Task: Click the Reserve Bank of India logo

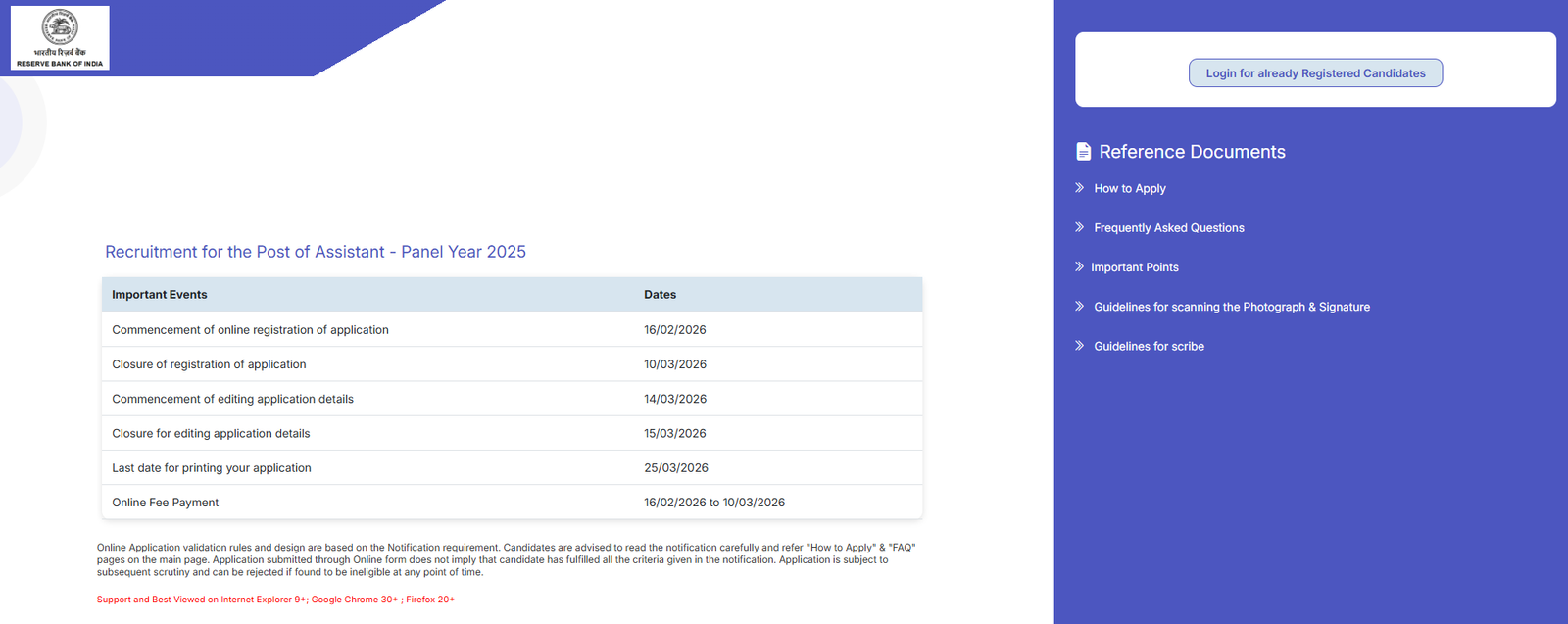Action: (x=60, y=38)
